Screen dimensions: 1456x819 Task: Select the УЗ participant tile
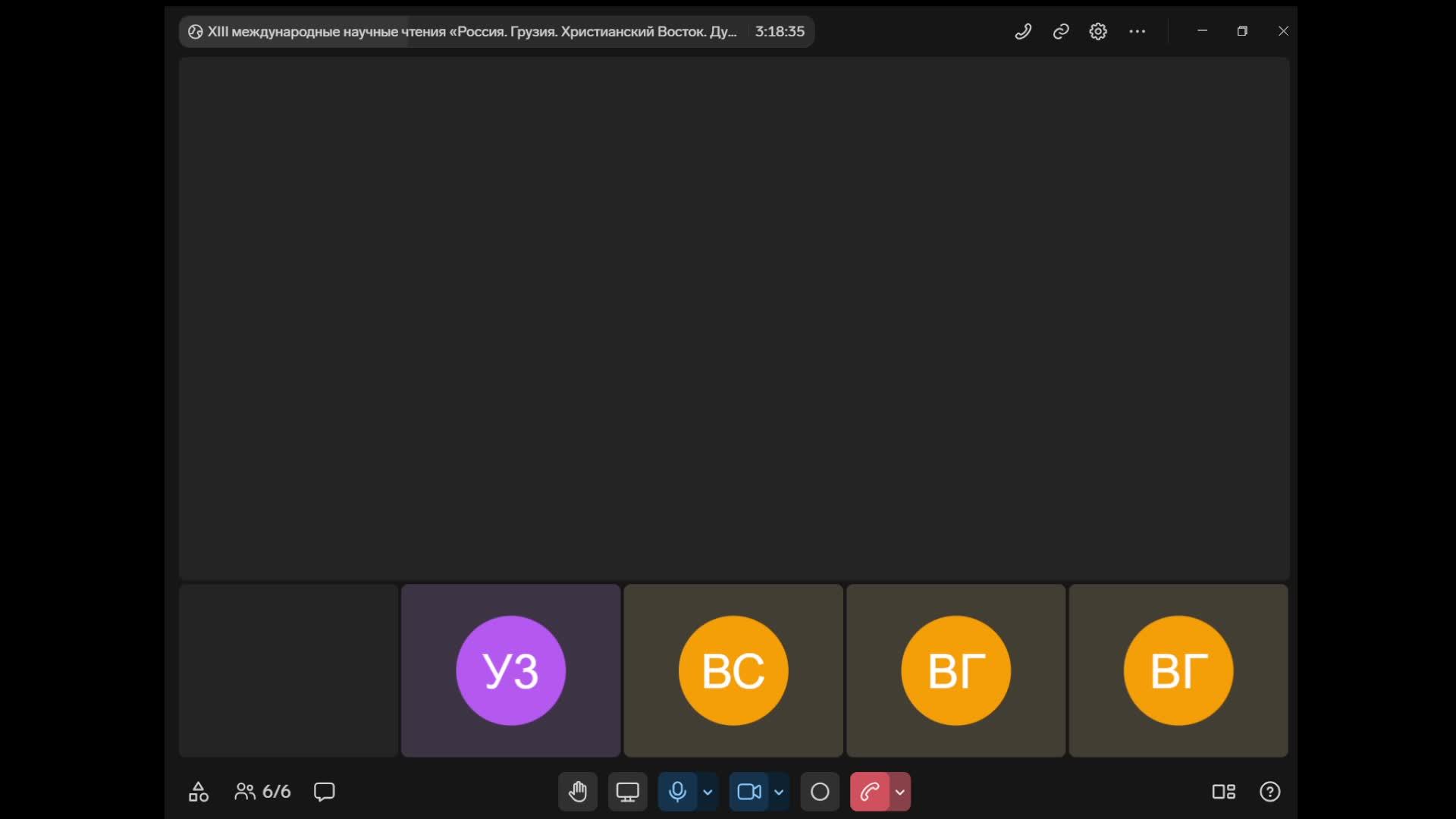pyautogui.click(x=510, y=670)
